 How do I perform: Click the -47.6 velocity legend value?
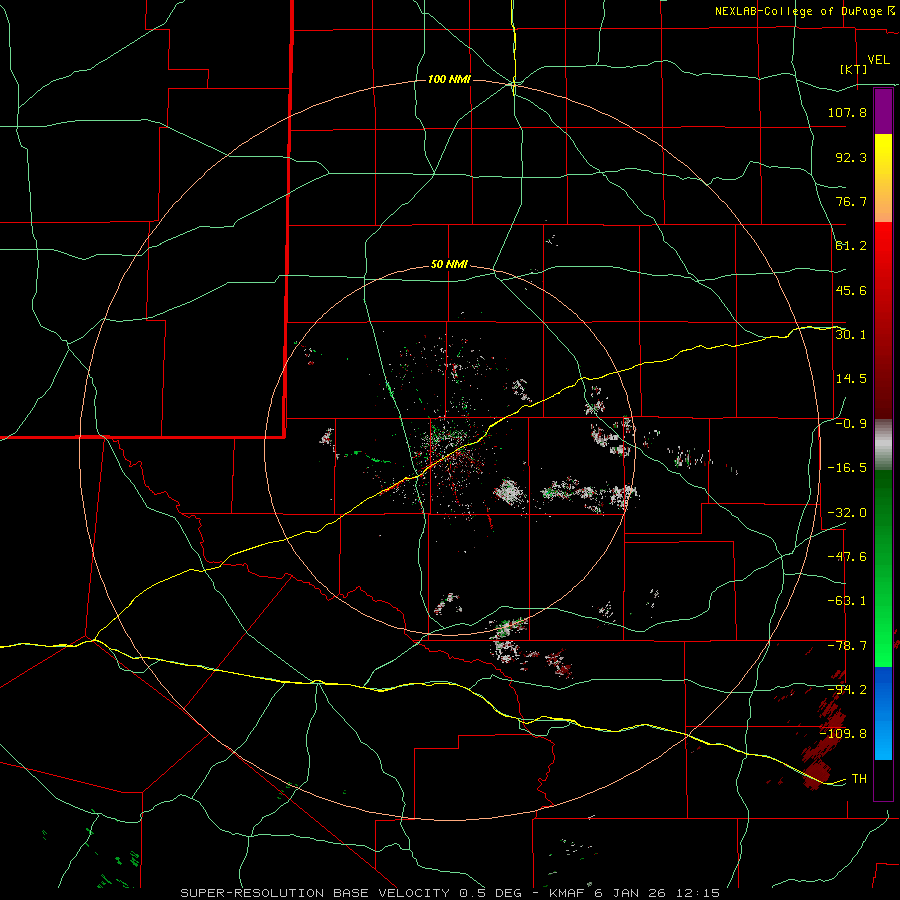click(847, 557)
